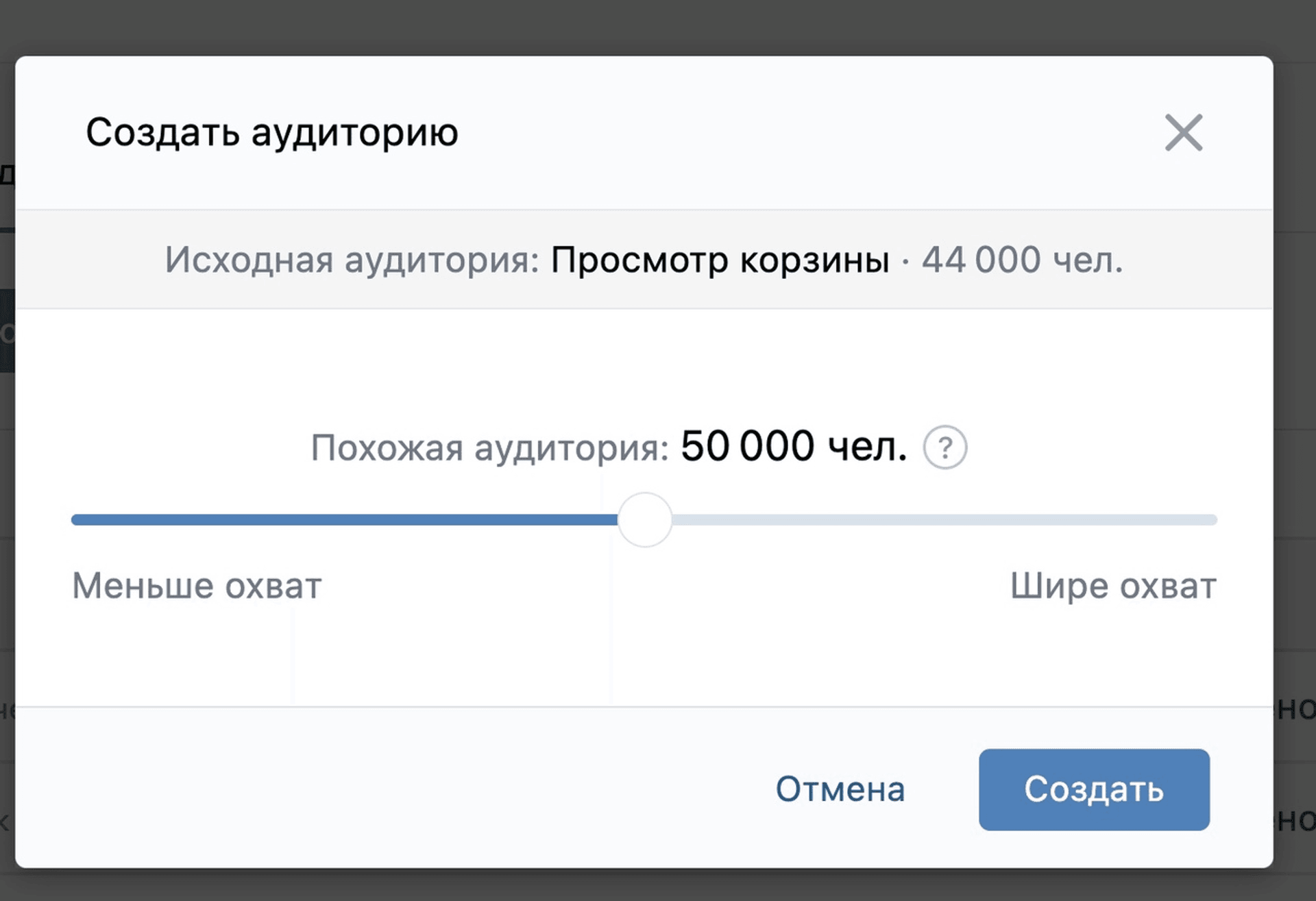Click the dimmed background above the dialog
This screenshot has height=901, width=1316.
(658, 26)
